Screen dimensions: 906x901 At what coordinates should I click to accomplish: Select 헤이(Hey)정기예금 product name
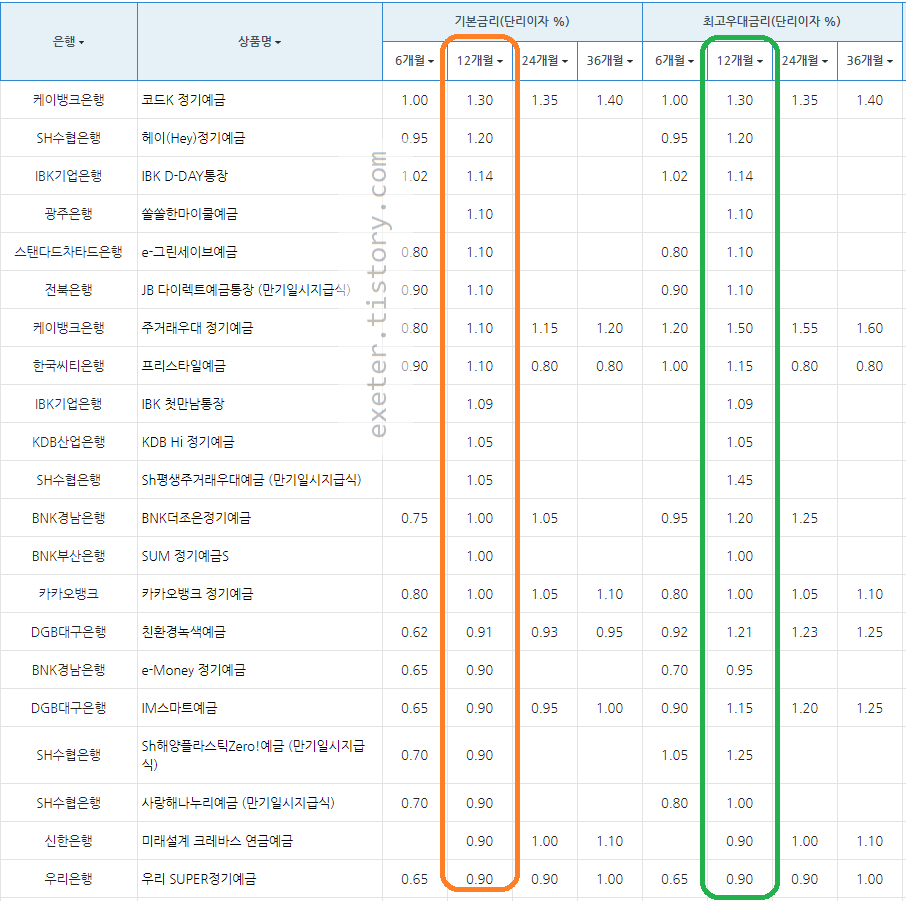(x=193, y=138)
